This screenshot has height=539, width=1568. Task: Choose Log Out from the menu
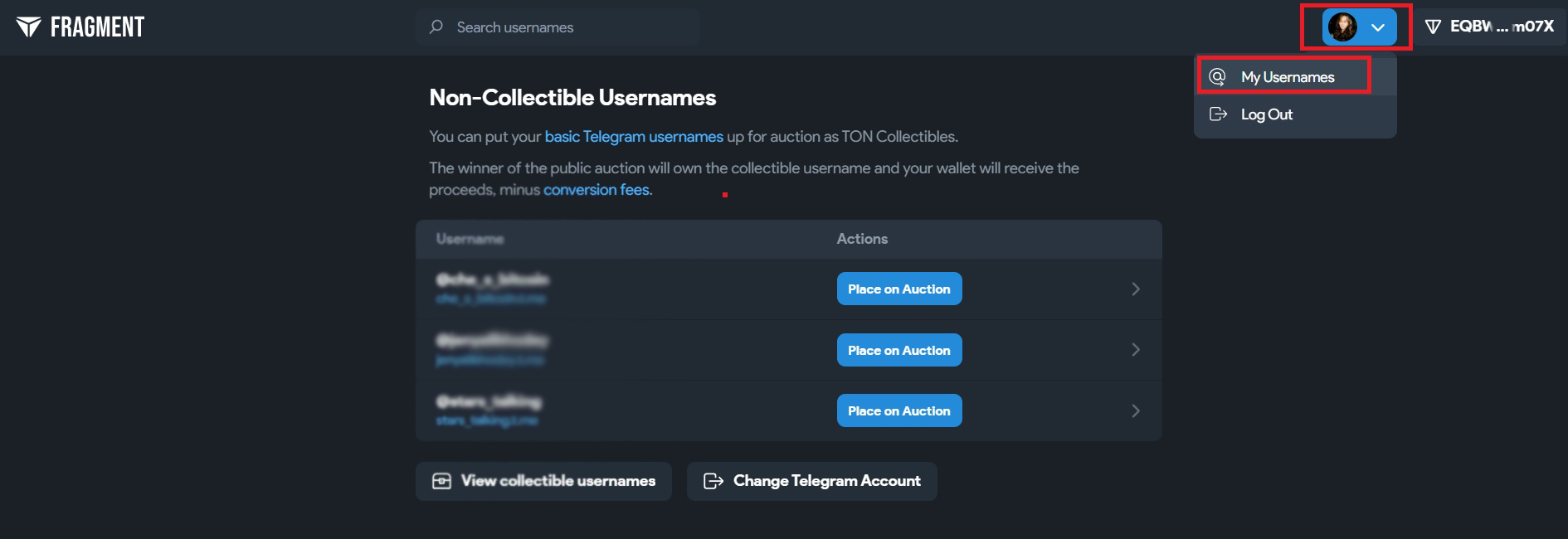[x=1267, y=114]
